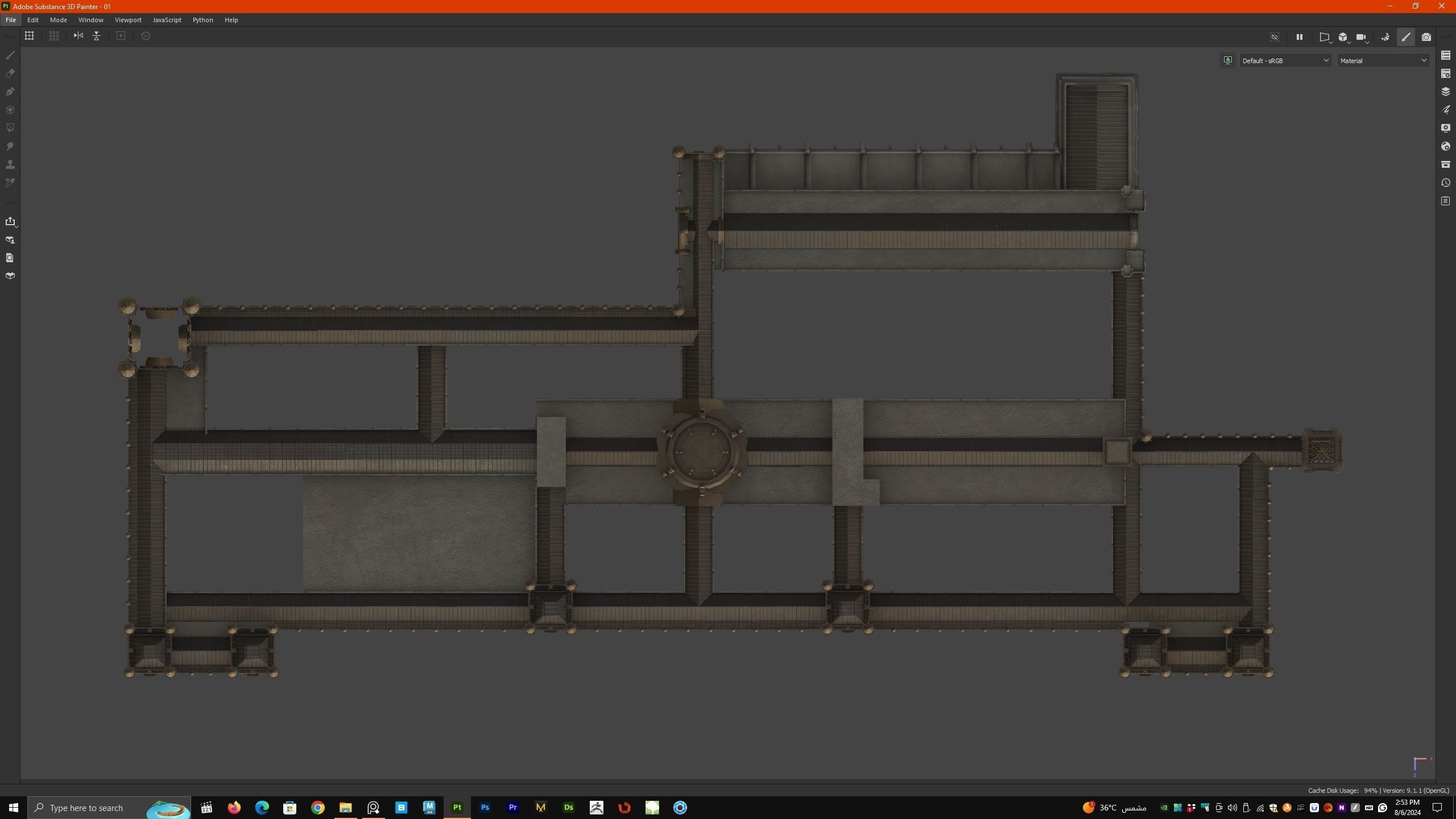
Task: Open the History panel icon
Action: click(x=1445, y=183)
